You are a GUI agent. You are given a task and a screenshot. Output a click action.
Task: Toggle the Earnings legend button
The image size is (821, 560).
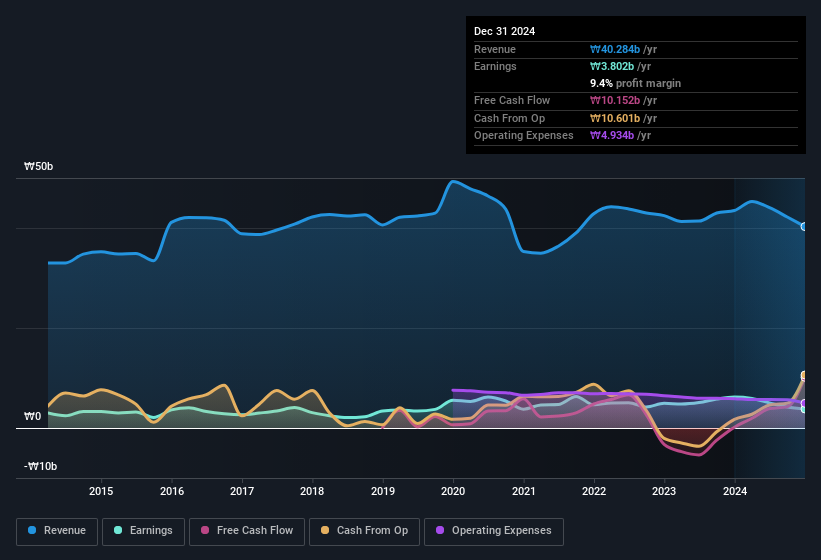(x=143, y=531)
